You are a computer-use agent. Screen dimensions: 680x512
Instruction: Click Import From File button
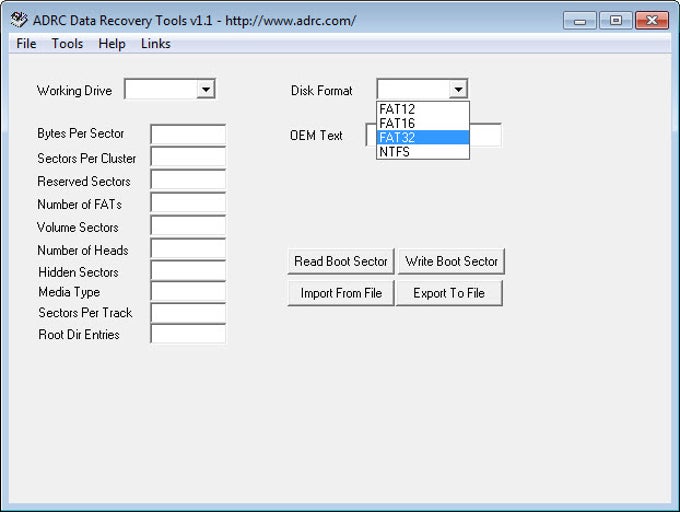341,293
